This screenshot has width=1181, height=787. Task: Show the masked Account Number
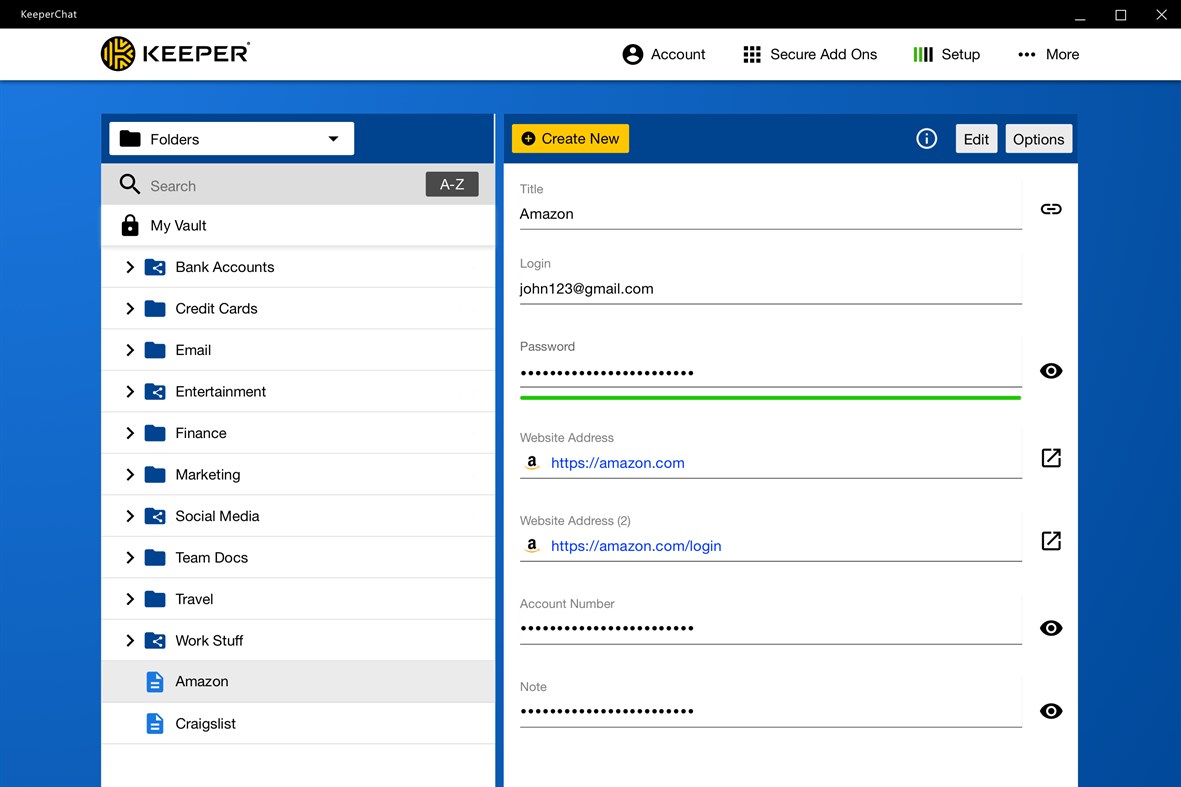(1050, 628)
